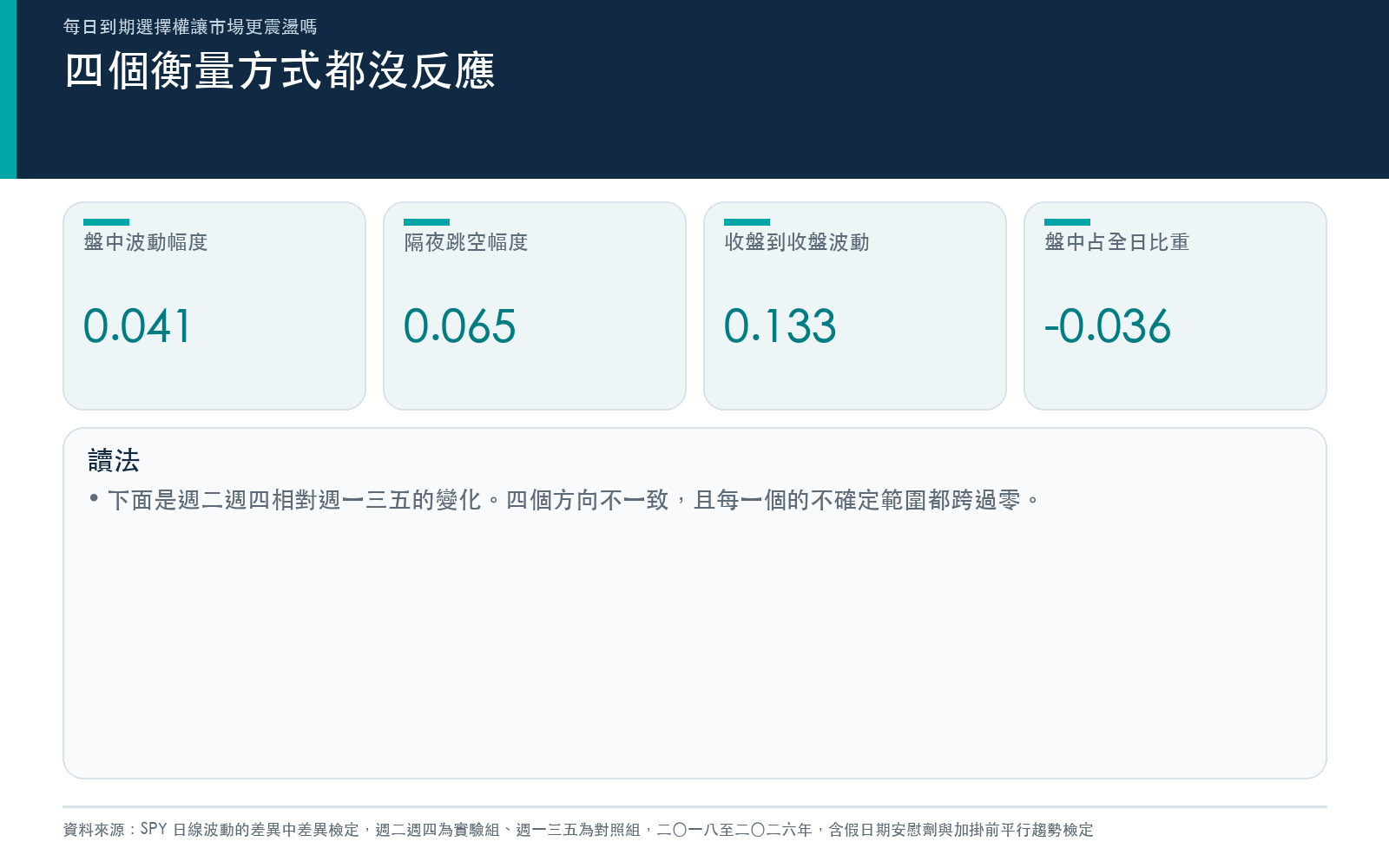Screen dimensions: 1389x868
Task: Select the value -0.036
Action: point(1108,326)
